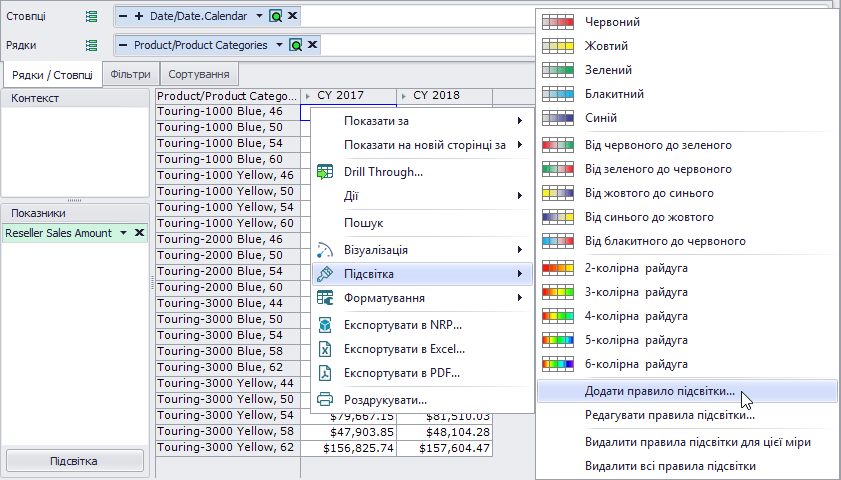Click the export to Excel icon
The height and width of the screenshot is (480, 841).
pyautogui.click(x=325, y=349)
